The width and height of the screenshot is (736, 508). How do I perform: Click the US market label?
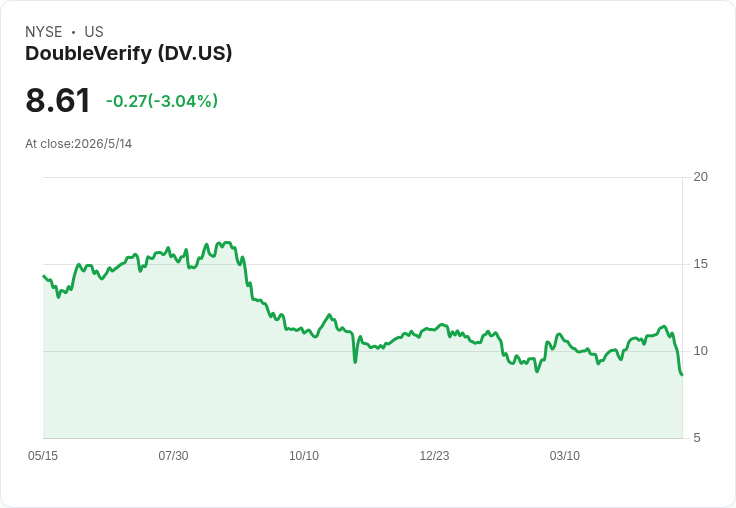click(x=94, y=32)
